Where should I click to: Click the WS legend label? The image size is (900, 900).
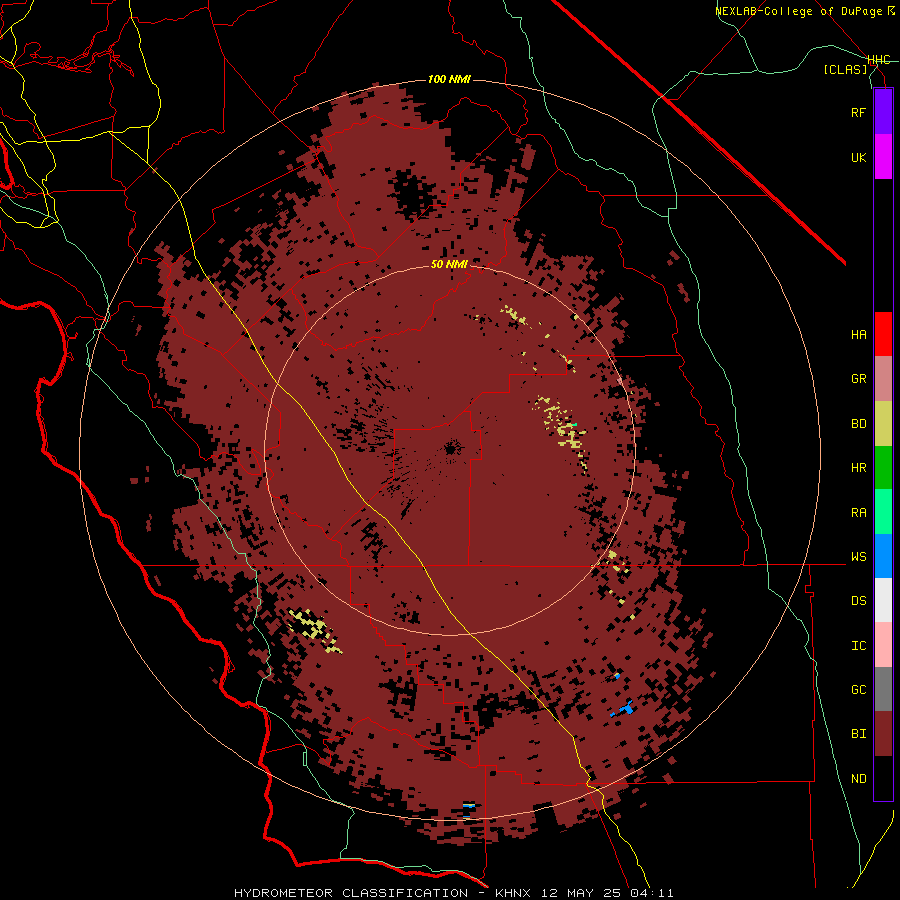tap(858, 557)
